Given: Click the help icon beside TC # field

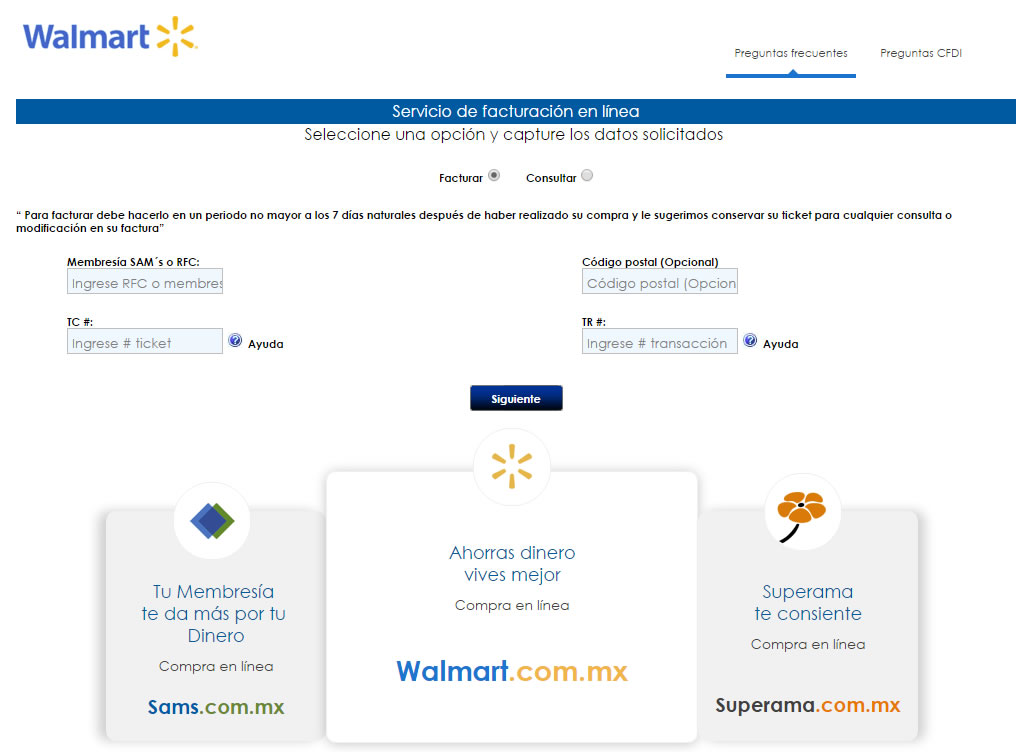Looking at the screenshot, I should pyautogui.click(x=235, y=341).
